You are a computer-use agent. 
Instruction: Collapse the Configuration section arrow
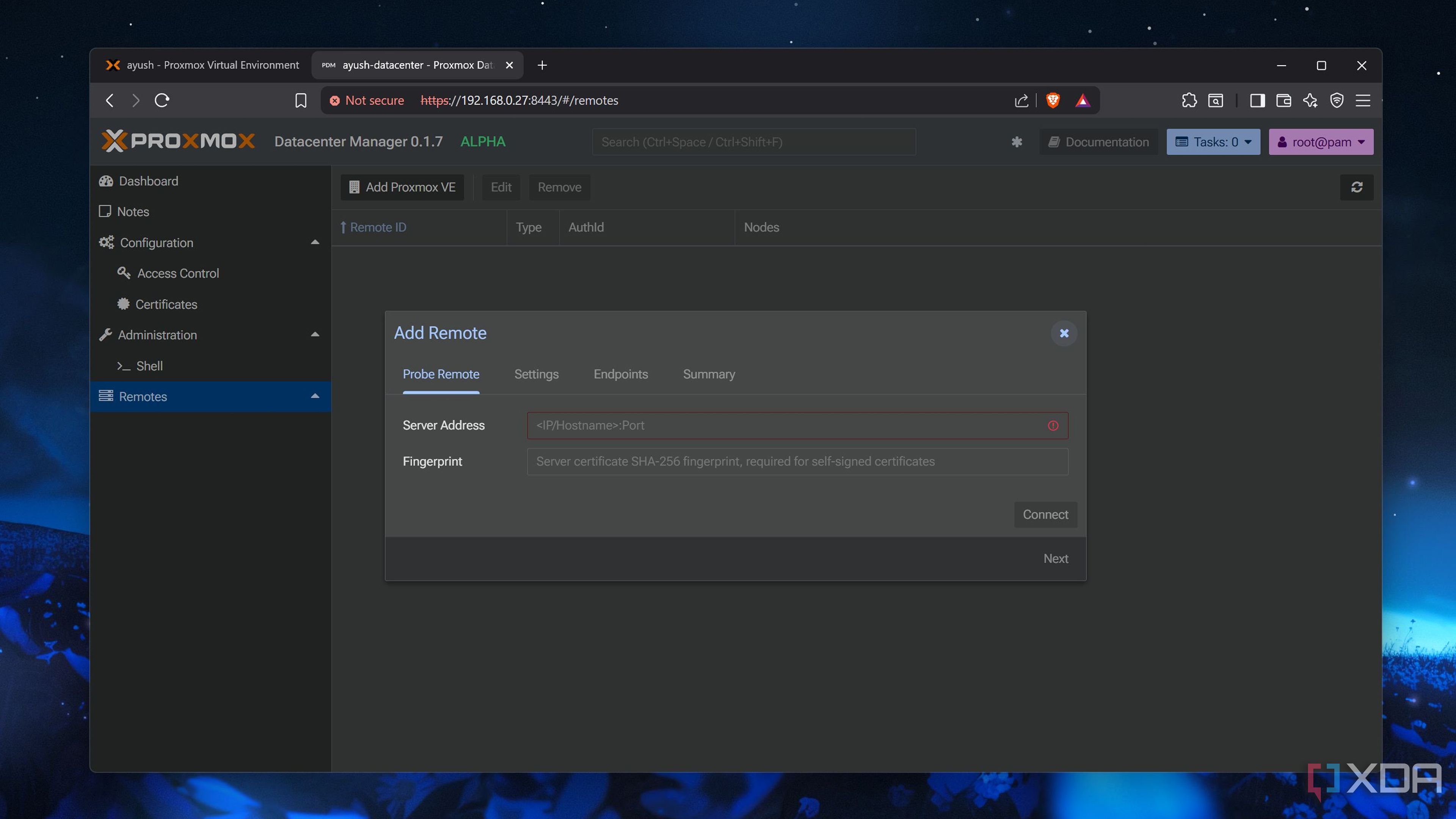tap(315, 243)
